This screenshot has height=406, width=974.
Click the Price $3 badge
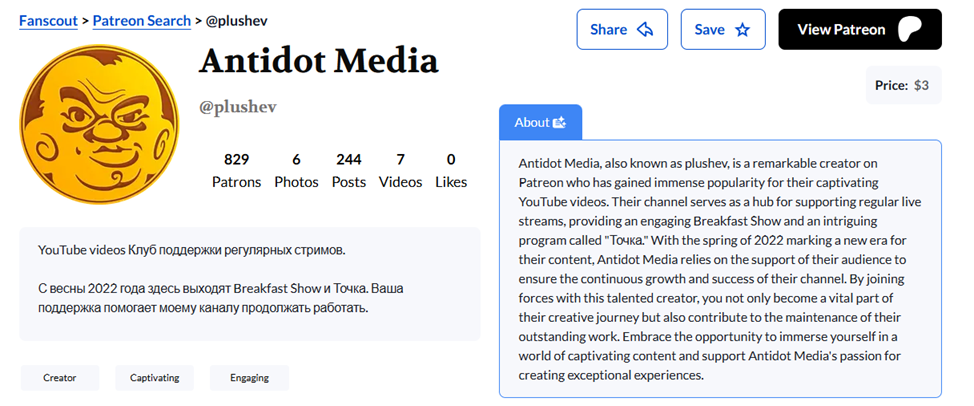(x=902, y=85)
